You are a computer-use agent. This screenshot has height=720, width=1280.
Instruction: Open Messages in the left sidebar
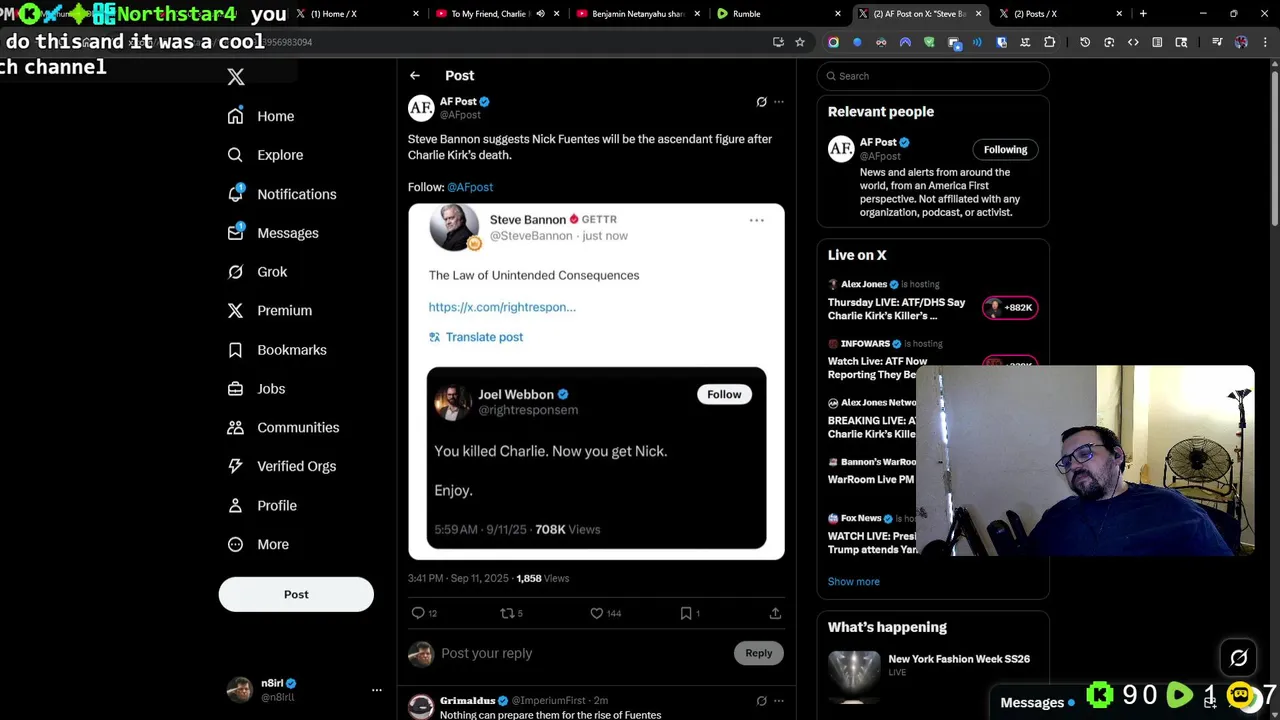click(273, 233)
